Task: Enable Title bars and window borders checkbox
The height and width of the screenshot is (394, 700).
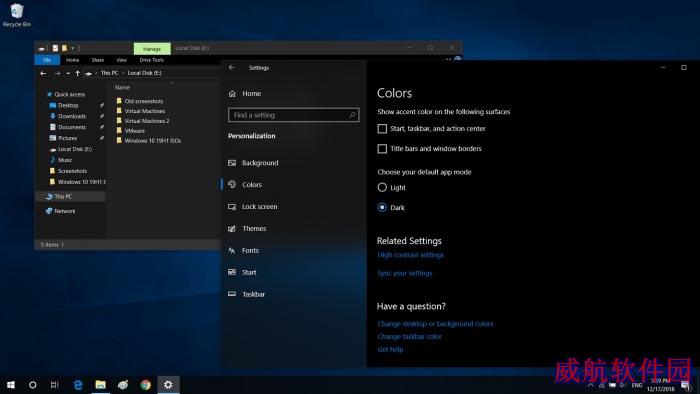Action: tap(382, 149)
